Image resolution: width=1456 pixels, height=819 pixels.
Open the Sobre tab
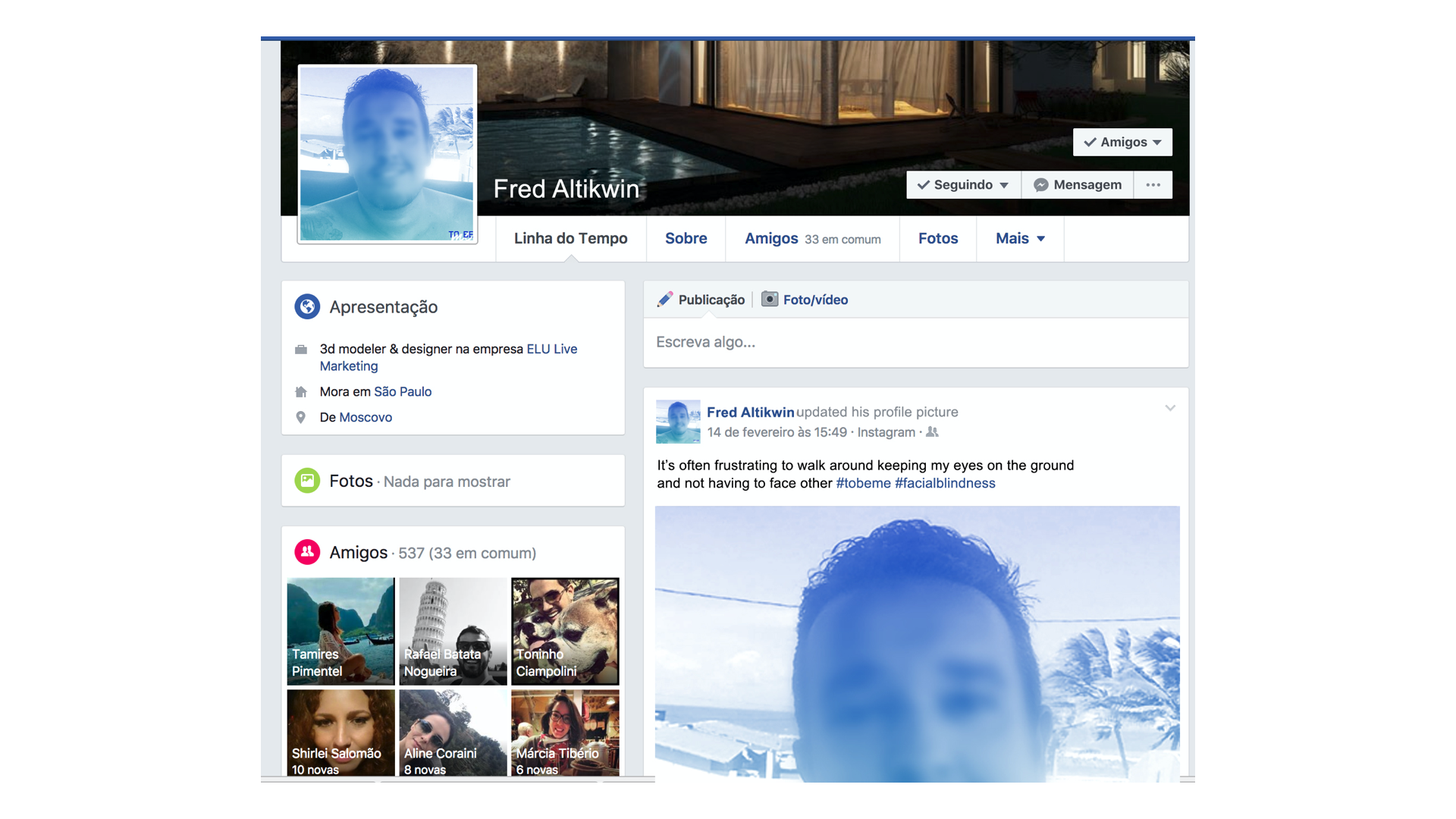(x=686, y=239)
